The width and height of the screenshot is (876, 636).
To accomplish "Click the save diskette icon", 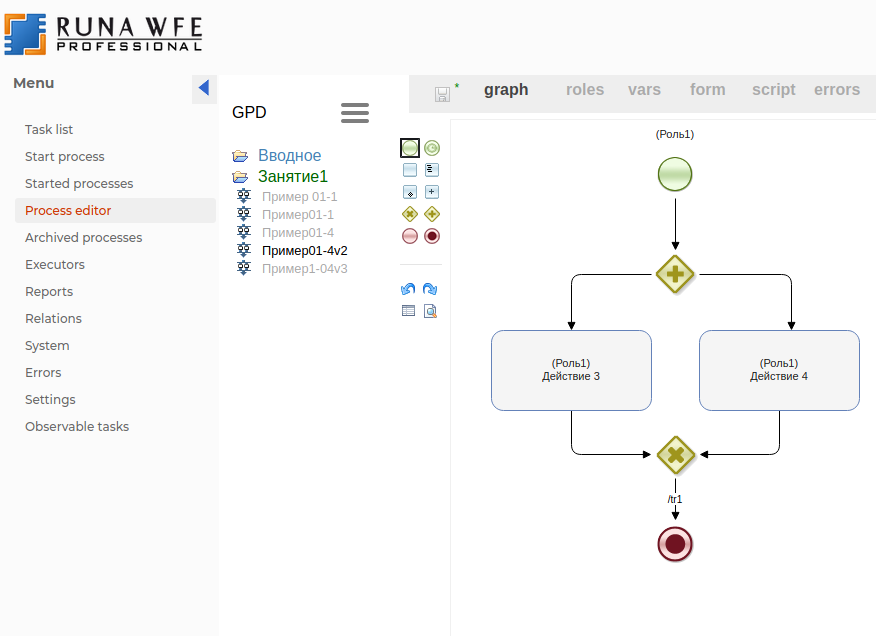I will pos(442,94).
